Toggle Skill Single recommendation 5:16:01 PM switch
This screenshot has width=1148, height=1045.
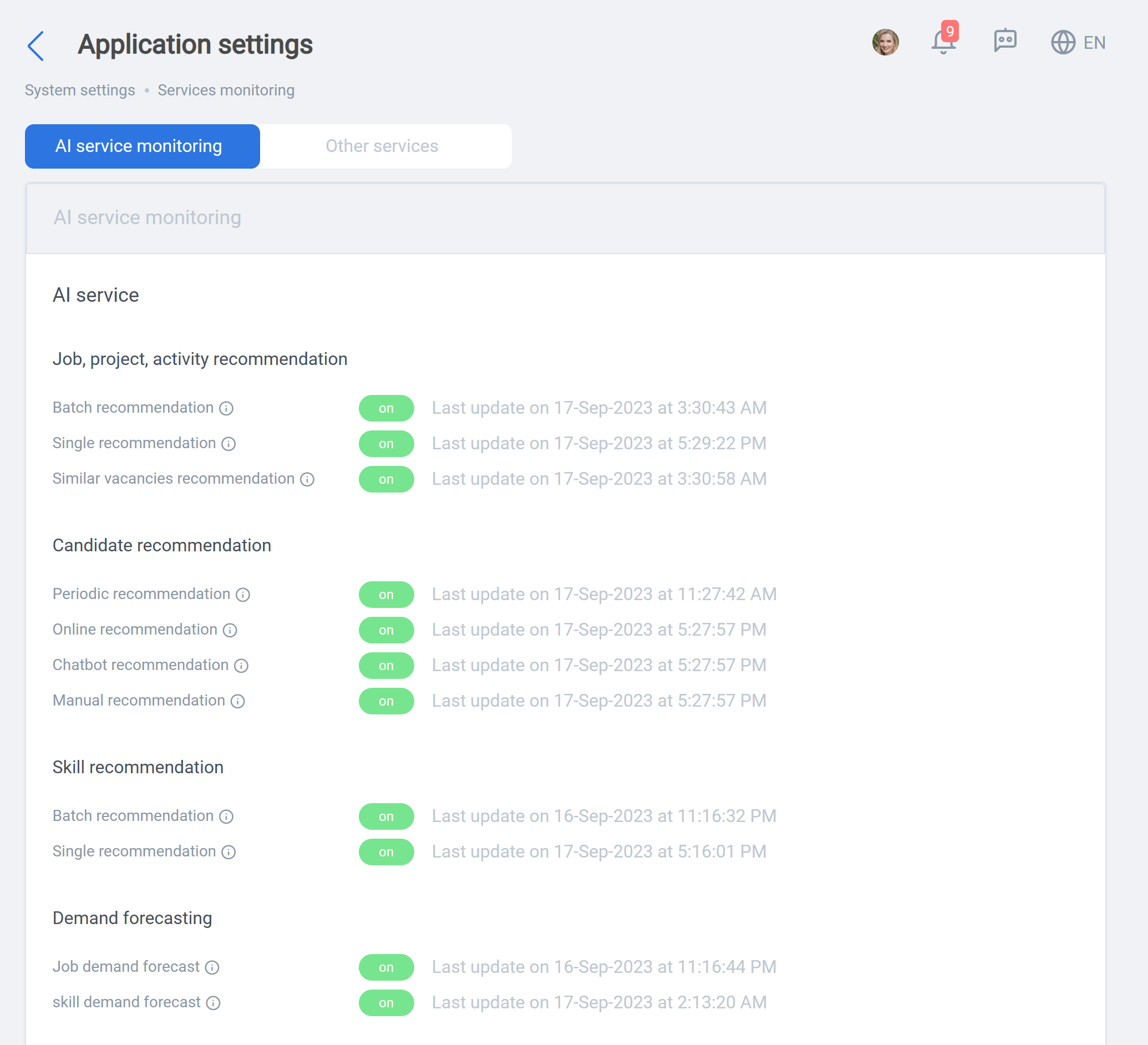click(x=386, y=852)
